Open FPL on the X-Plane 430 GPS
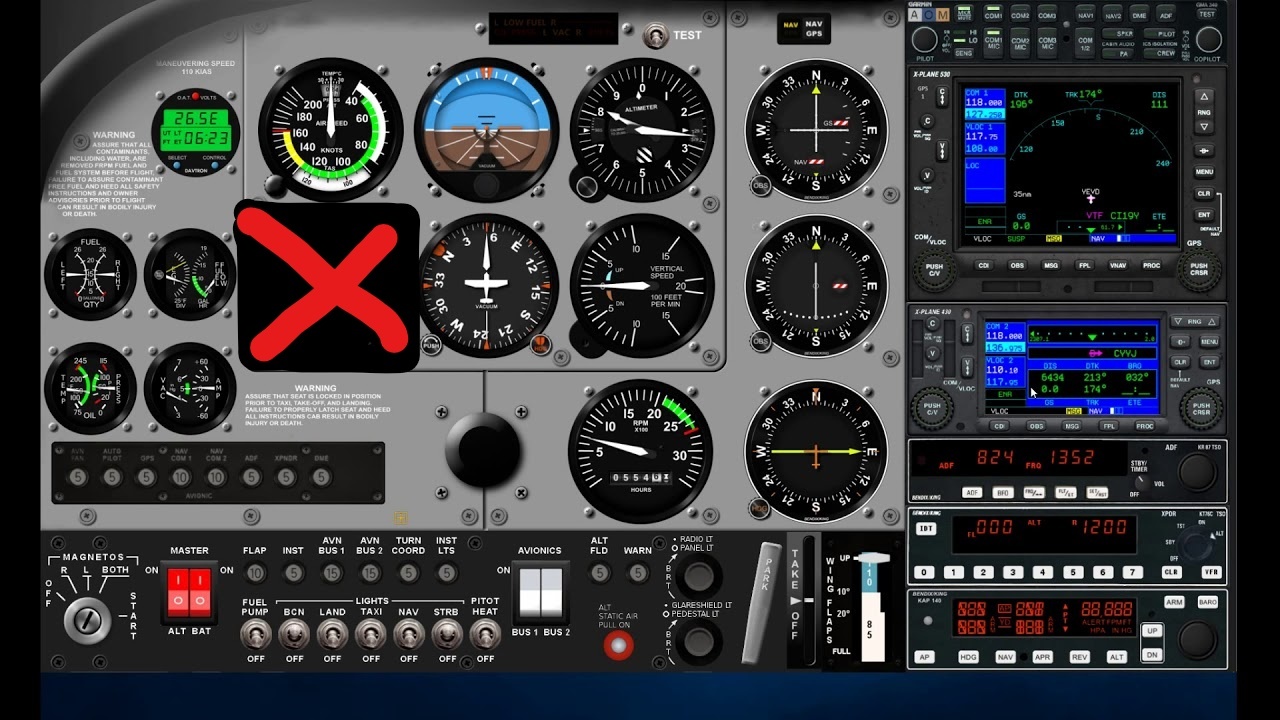This screenshot has height=720, width=1280. click(x=1108, y=426)
